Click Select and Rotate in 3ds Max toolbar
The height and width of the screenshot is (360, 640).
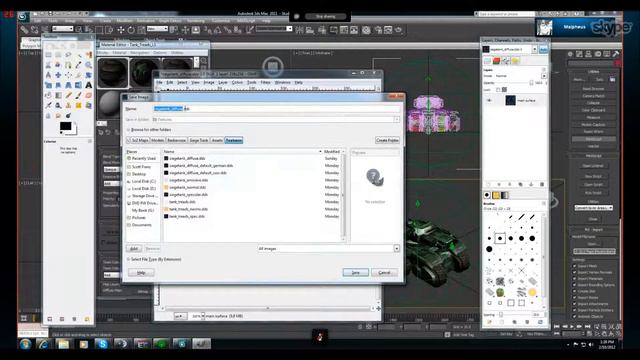pyautogui.click(x=131, y=30)
